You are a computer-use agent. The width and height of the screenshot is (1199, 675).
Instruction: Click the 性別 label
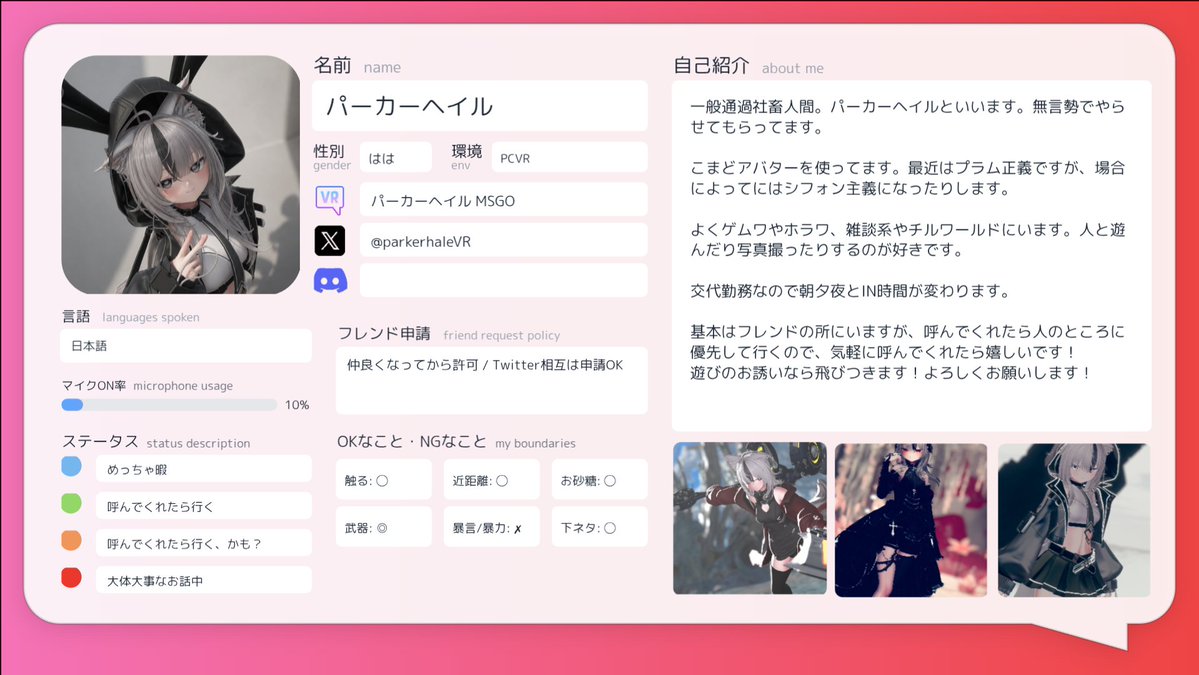tap(329, 151)
